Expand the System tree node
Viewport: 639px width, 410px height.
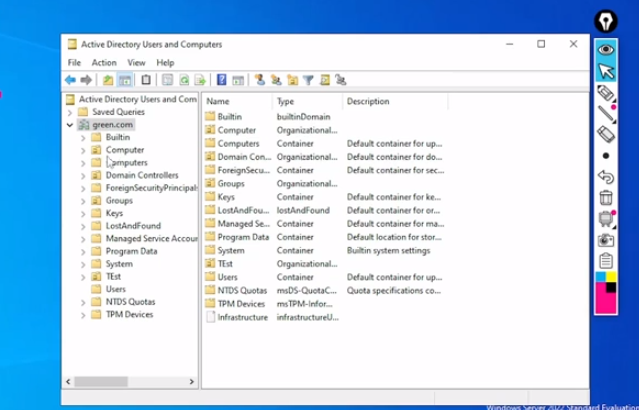coord(83,264)
